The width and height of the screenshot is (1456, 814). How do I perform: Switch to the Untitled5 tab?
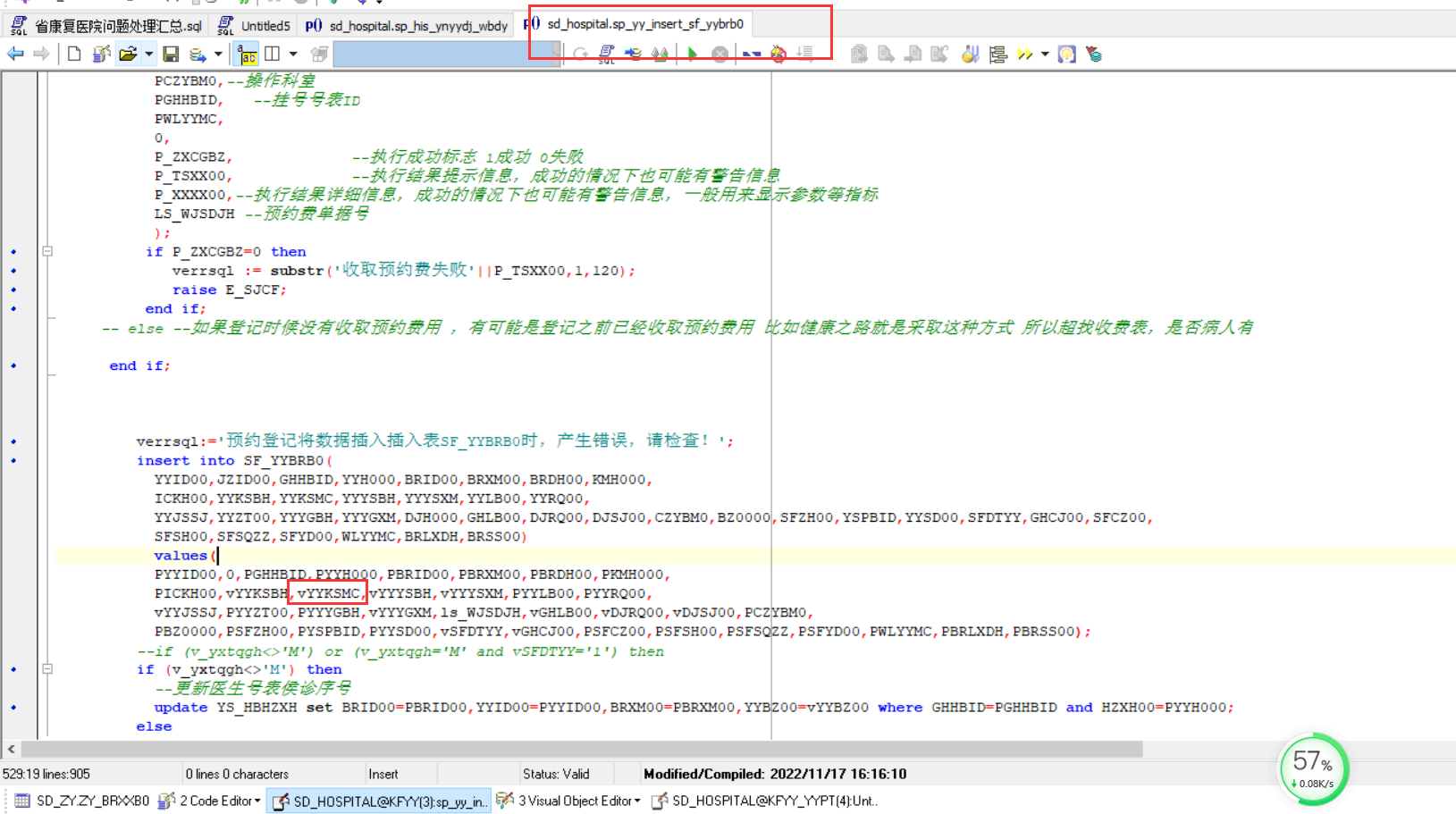(255, 25)
